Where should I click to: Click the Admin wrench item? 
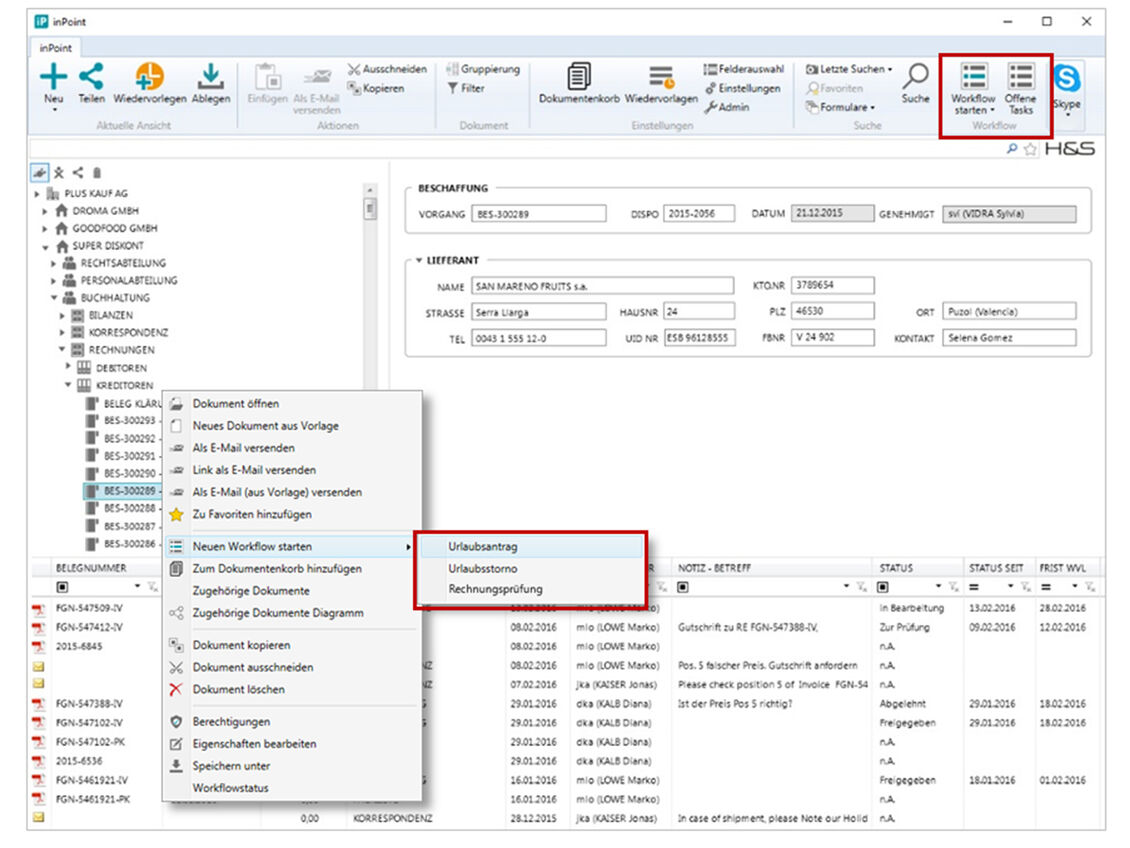pos(726,107)
